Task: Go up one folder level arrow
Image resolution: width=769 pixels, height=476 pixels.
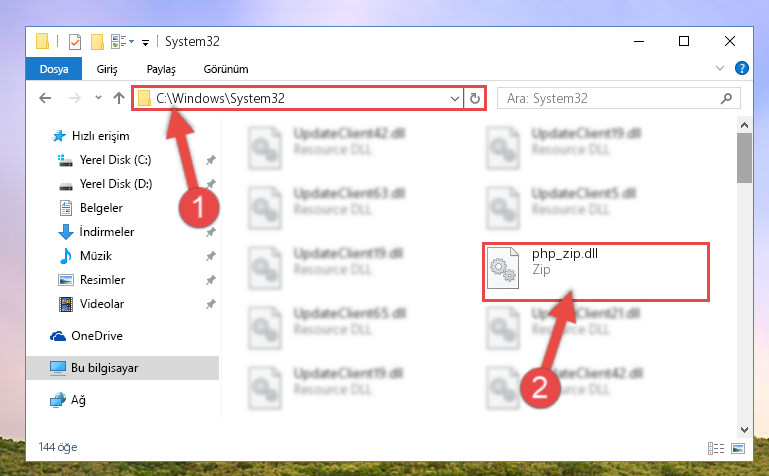Action: tap(119, 98)
